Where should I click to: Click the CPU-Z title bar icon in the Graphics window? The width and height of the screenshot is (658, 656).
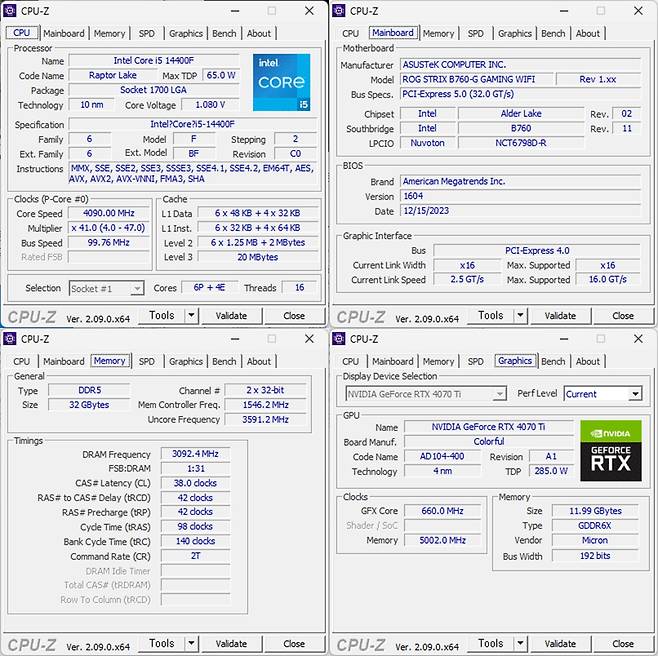pos(339,339)
